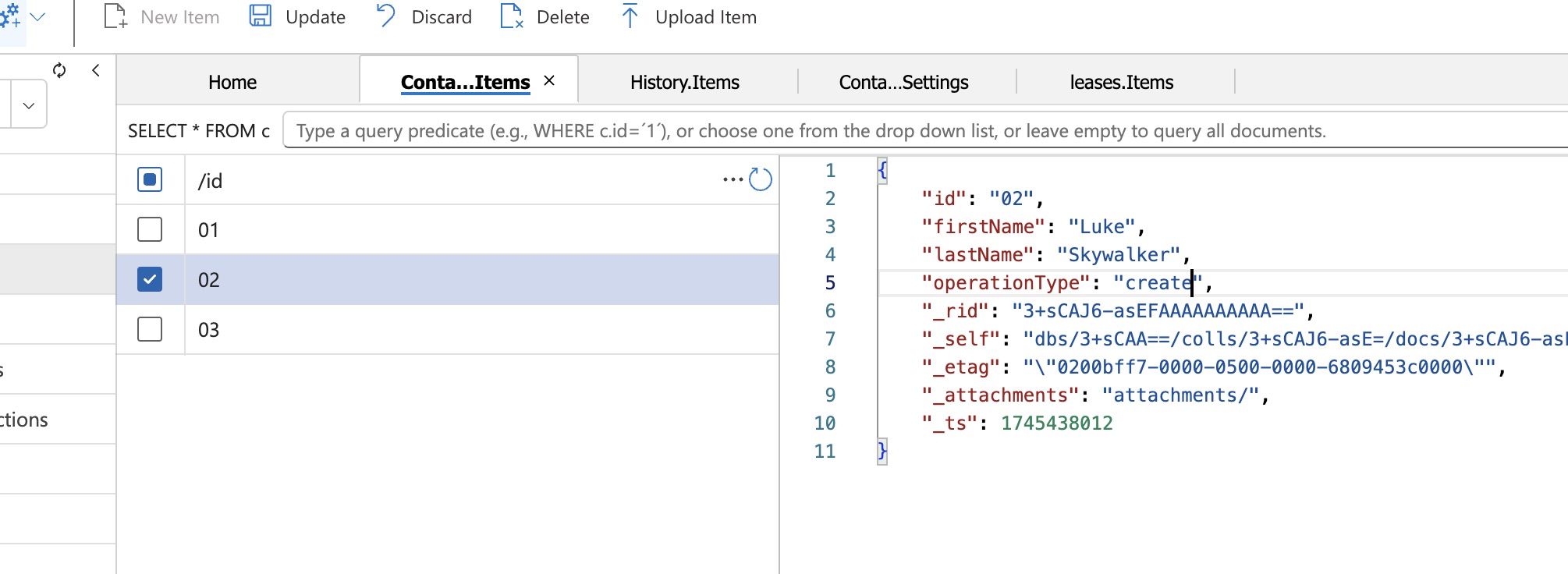The width and height of the screenshot is (1568, 574).
Task: Toggle the select-all checkbox in header
Action: pyautogui.click(x=150, y=180)
